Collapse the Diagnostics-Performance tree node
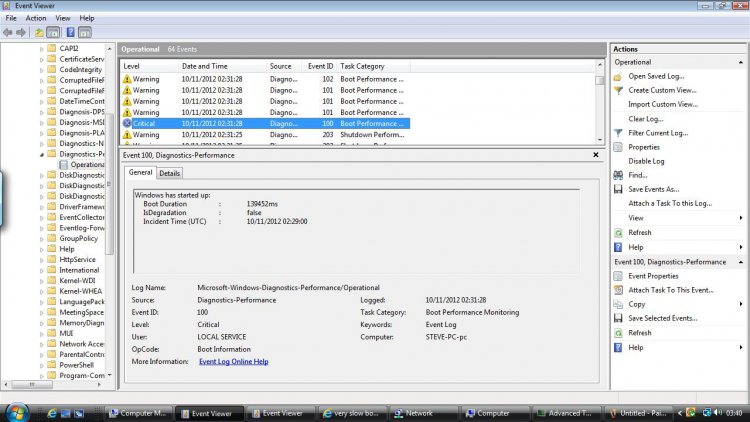 pos(41,155)
